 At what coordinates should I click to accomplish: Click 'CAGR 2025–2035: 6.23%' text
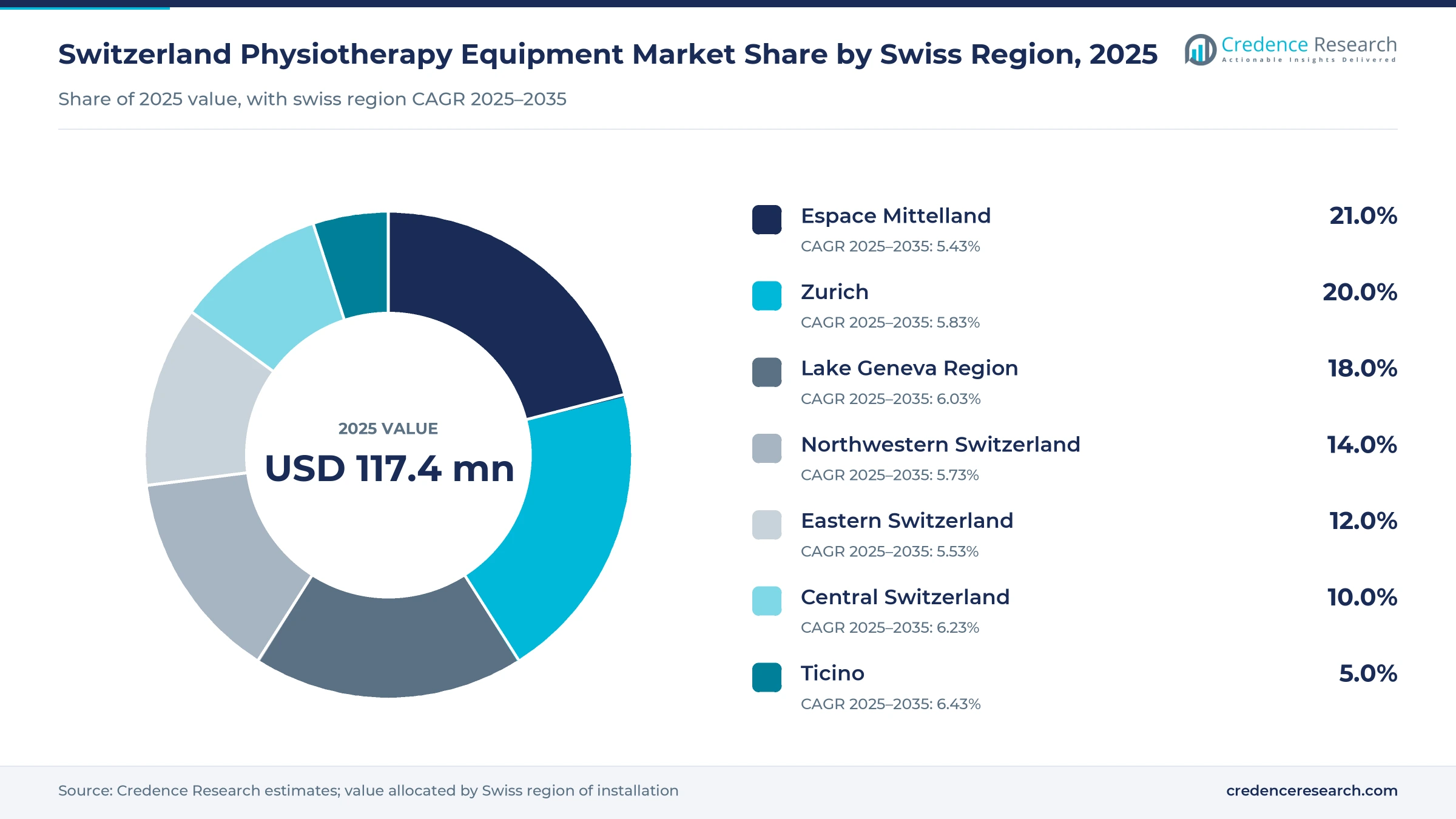pos(890,627)
